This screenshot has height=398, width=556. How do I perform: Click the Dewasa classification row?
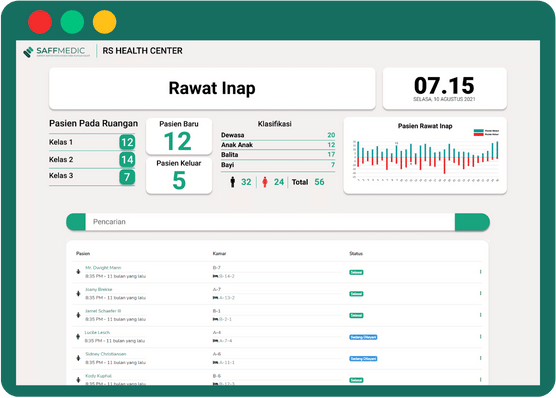coord(278,135)
